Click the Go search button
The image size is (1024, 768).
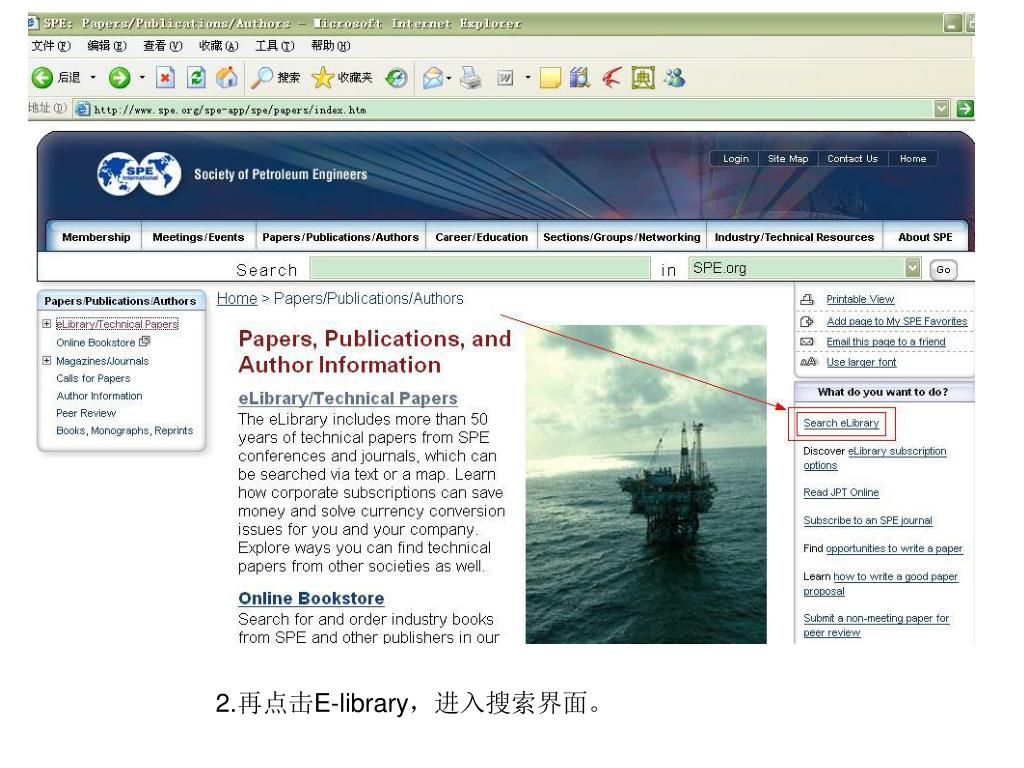click(x=943, y=269)
